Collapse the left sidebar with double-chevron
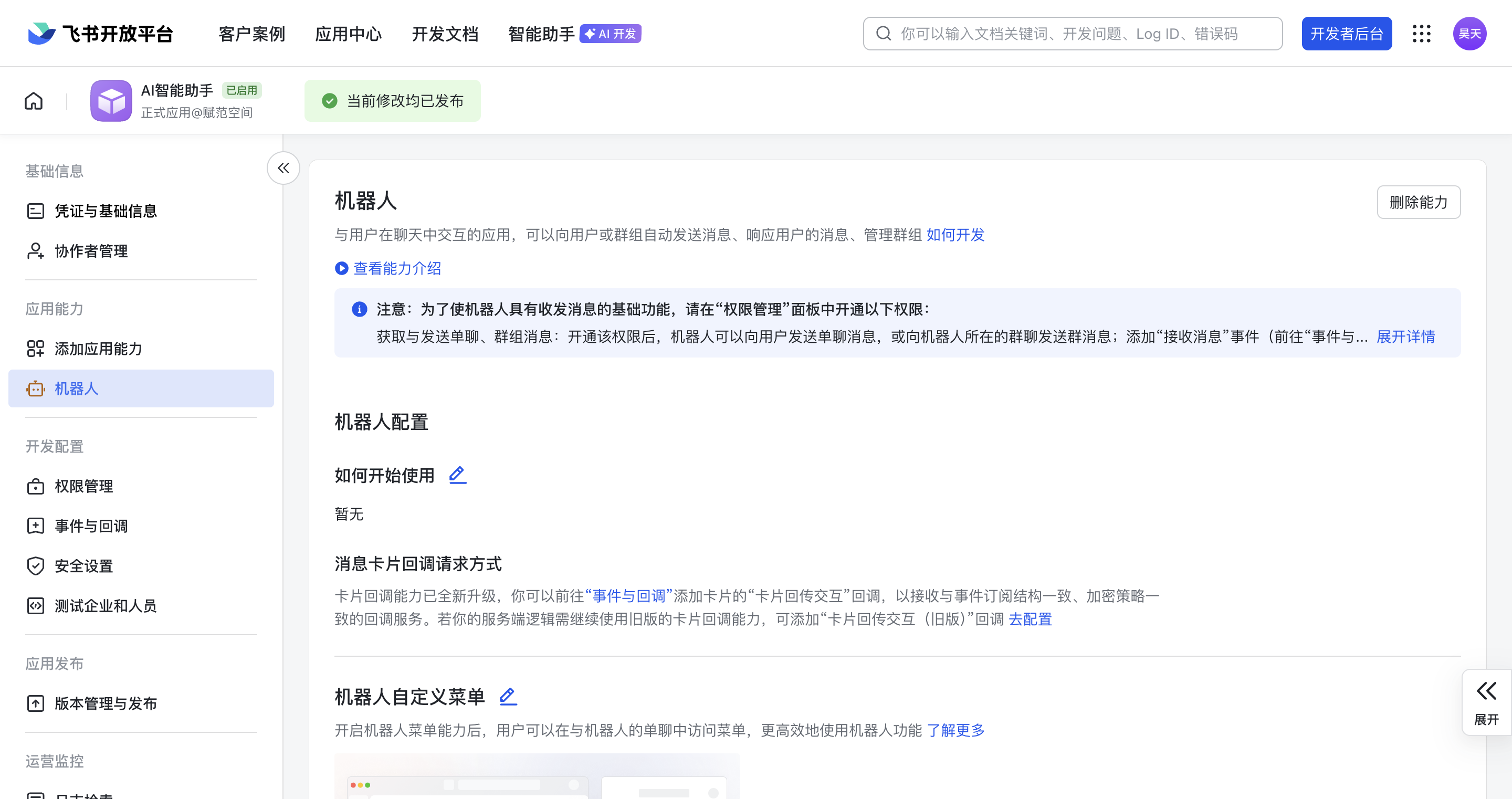 click(283, 168)
